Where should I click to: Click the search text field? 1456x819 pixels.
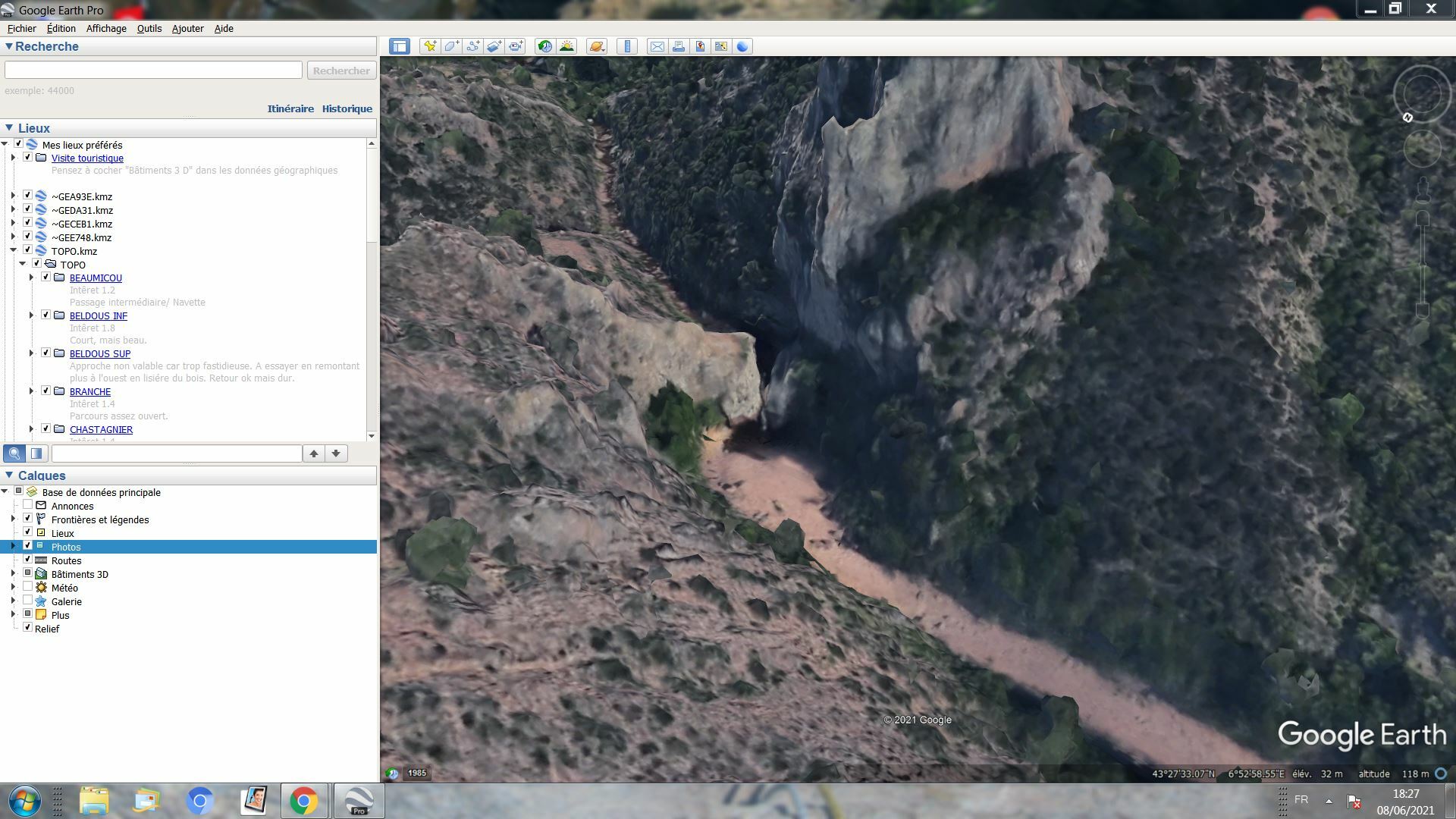[x=153, y=70]
